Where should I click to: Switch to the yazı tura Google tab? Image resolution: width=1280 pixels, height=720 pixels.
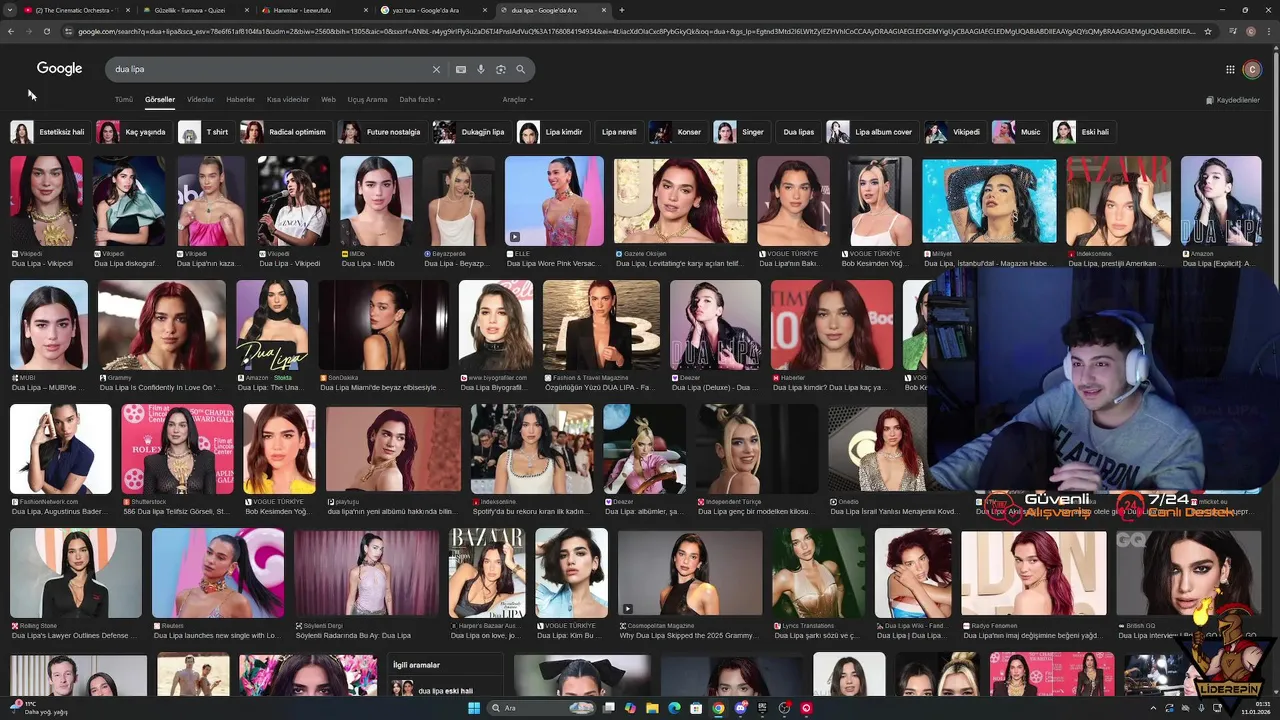pos(433,10)
